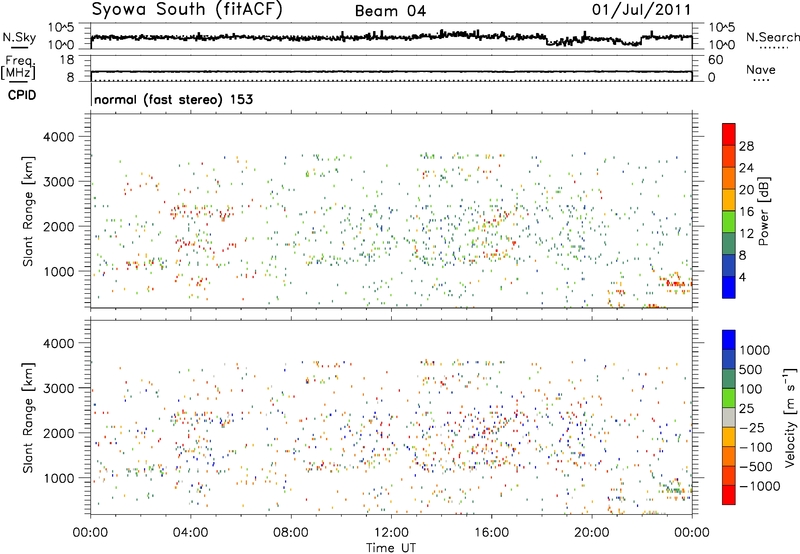This screenshot has height=554, width=800.
Task: Click the '1000' tick on the velocity panel range axis
Action: [58, 478]
